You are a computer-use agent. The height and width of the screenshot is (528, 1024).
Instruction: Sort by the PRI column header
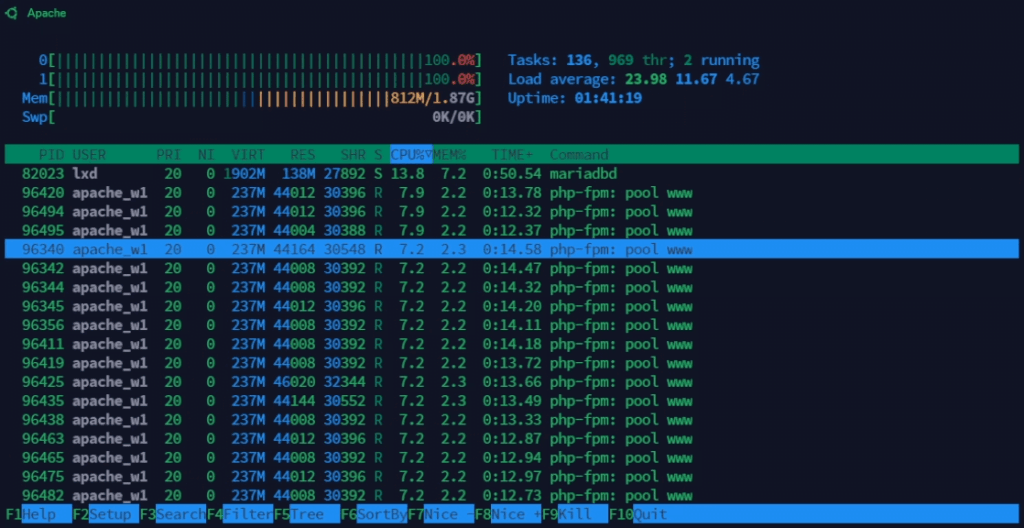tap(169, 155)
